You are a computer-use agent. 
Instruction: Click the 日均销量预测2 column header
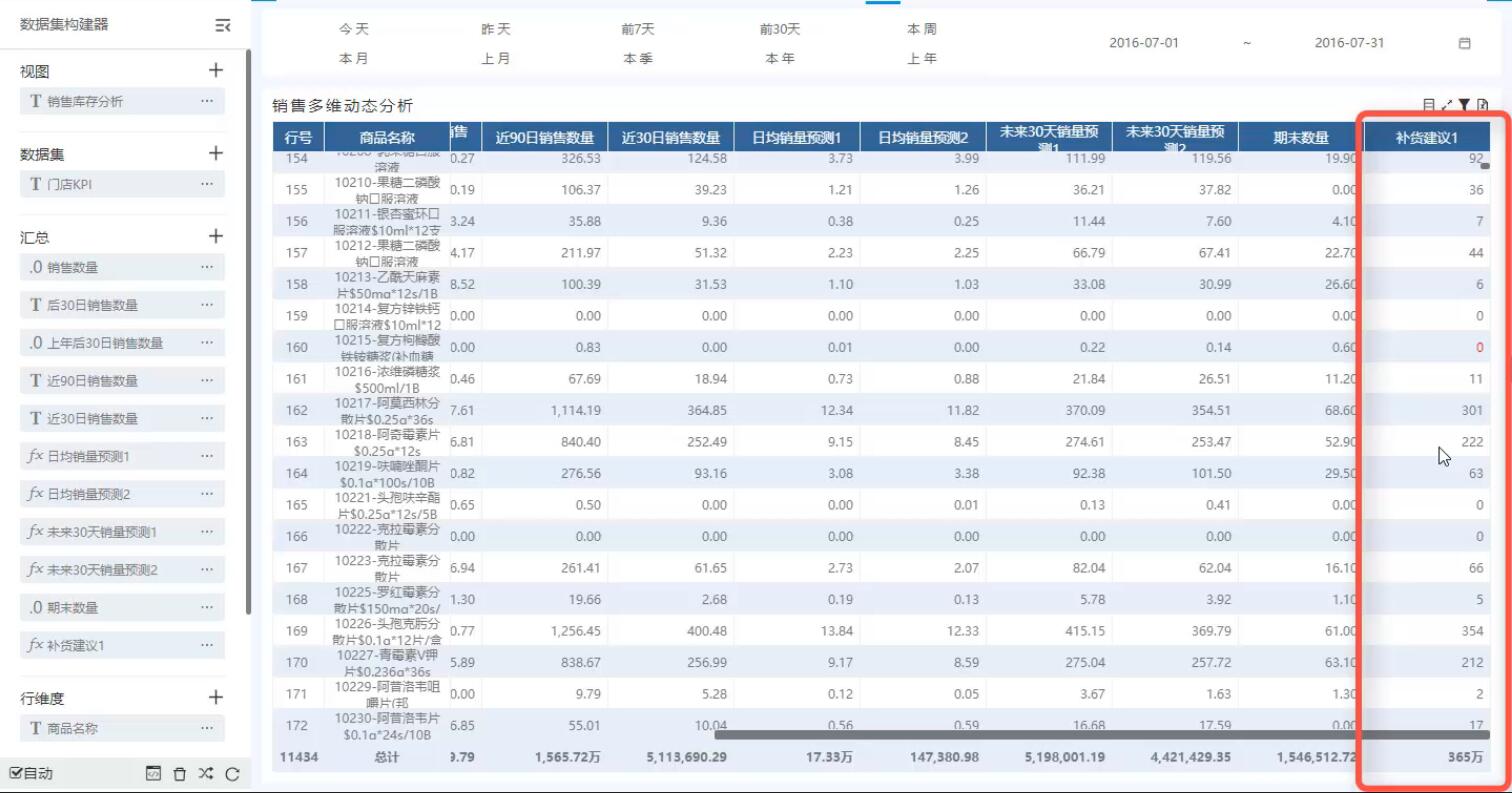pos(923,137)
